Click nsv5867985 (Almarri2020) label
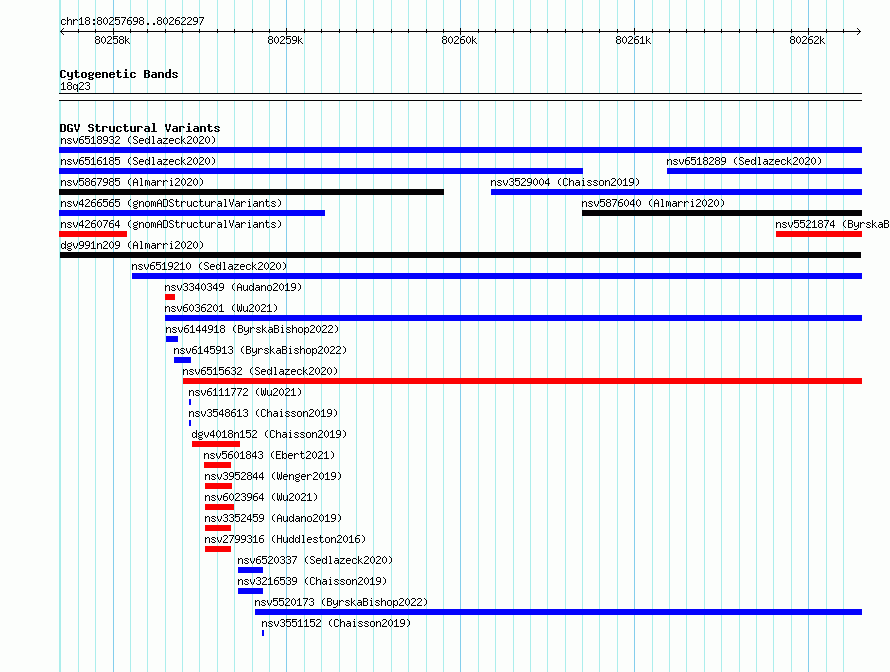This screenshot has width=890, height=672. (132, 182)
